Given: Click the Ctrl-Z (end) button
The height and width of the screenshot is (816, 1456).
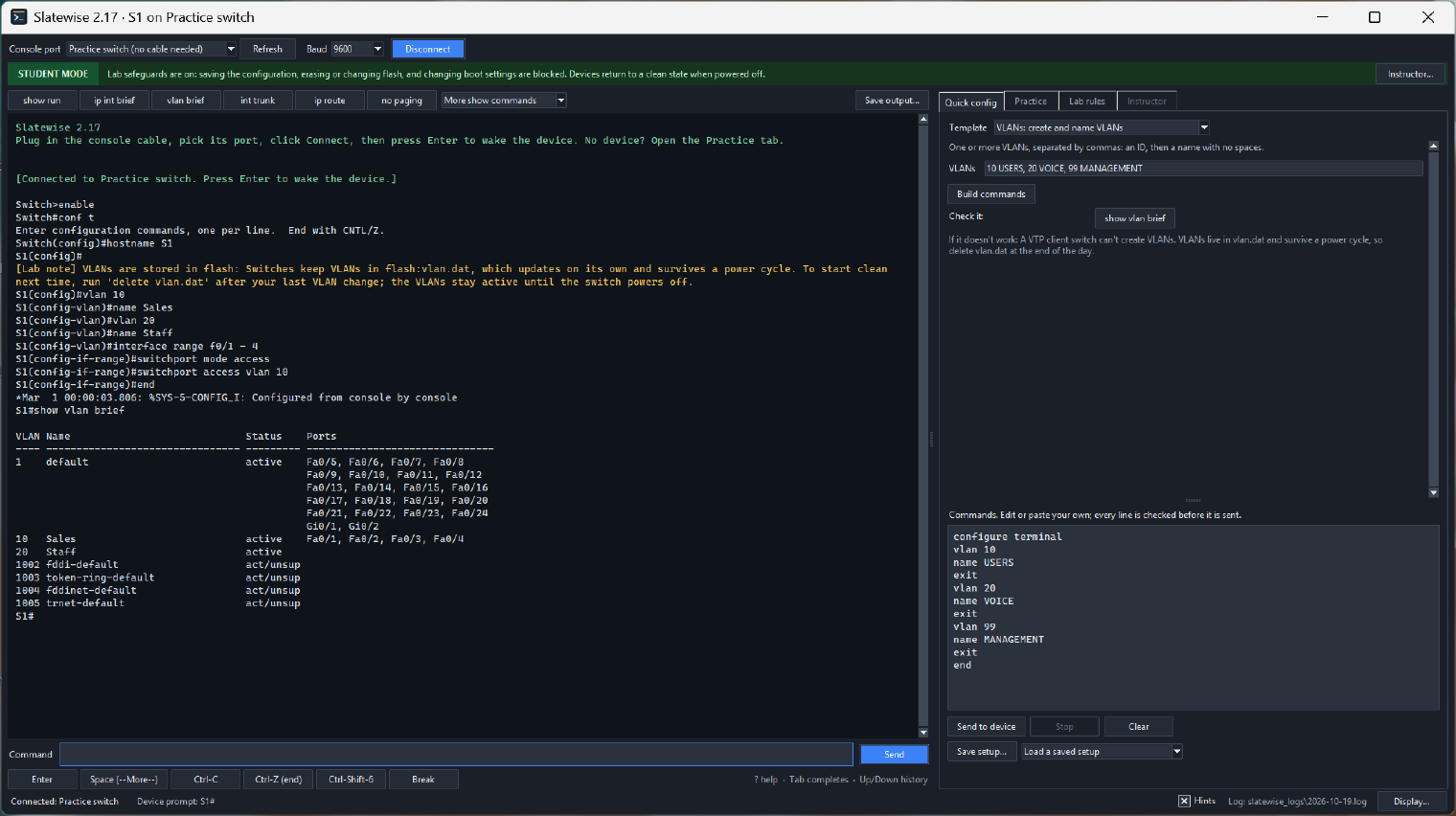Looking at the screenshot, I should tap(279, 780).
